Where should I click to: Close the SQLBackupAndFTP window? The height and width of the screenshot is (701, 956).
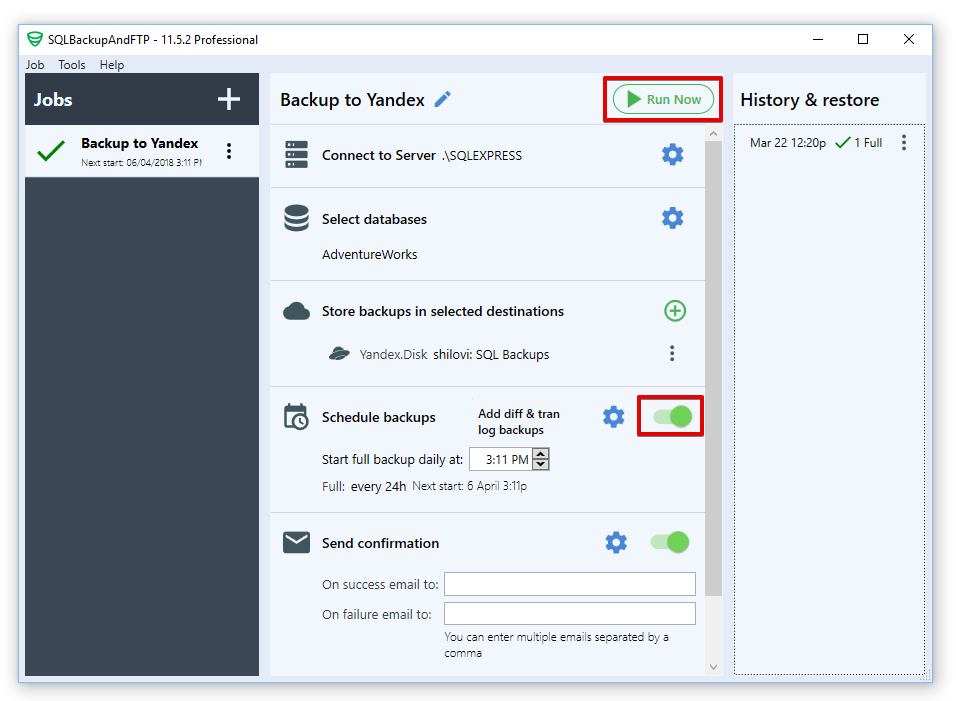pyautogui.click(x=908, y=39)
